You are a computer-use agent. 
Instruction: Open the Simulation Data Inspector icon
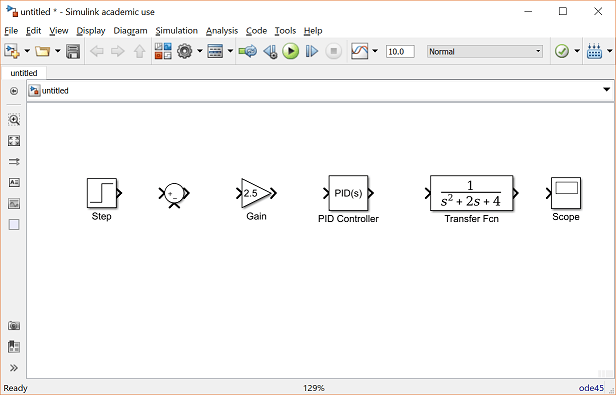360,51
